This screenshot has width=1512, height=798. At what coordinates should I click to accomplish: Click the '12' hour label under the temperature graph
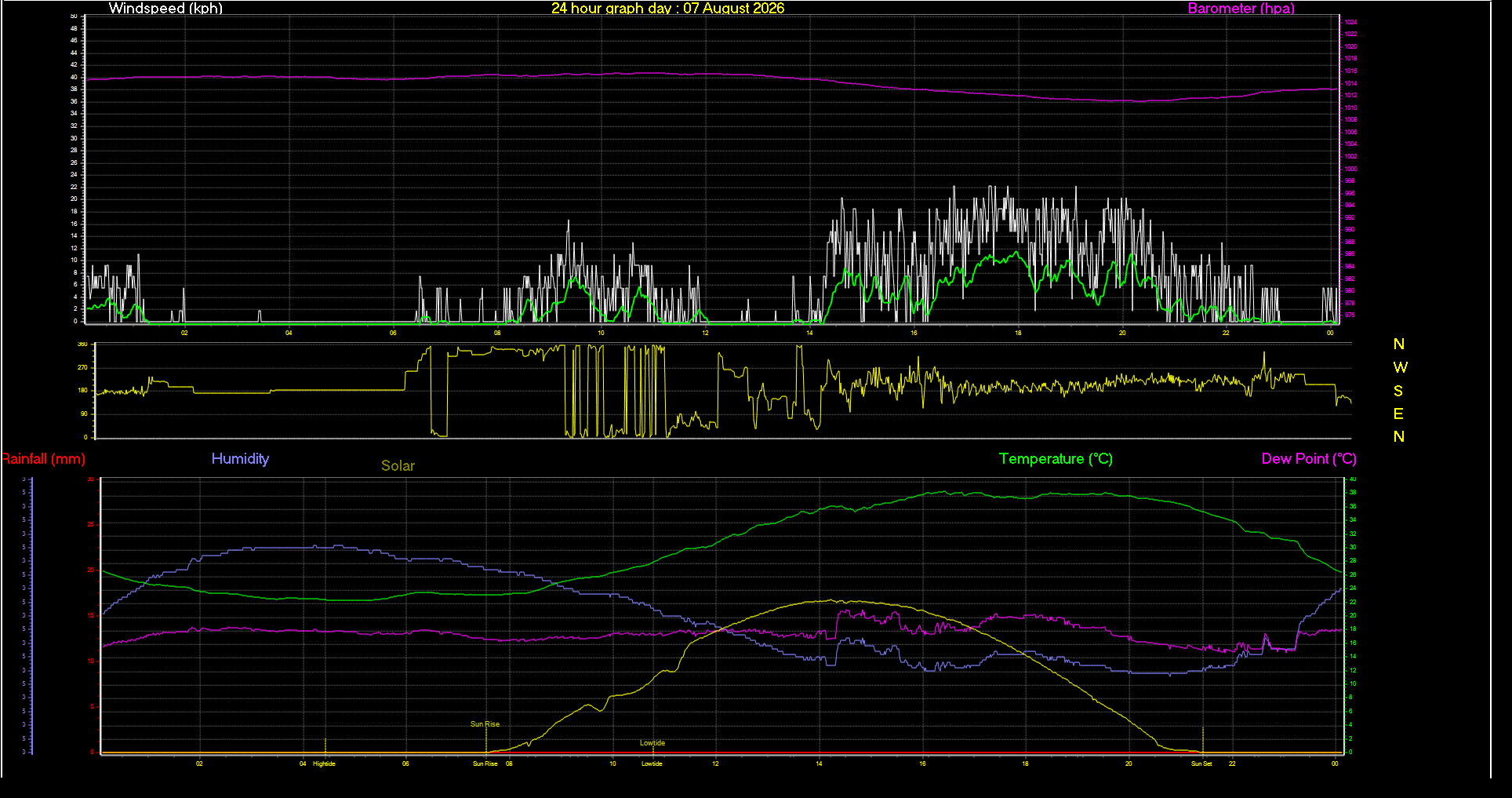715,763
